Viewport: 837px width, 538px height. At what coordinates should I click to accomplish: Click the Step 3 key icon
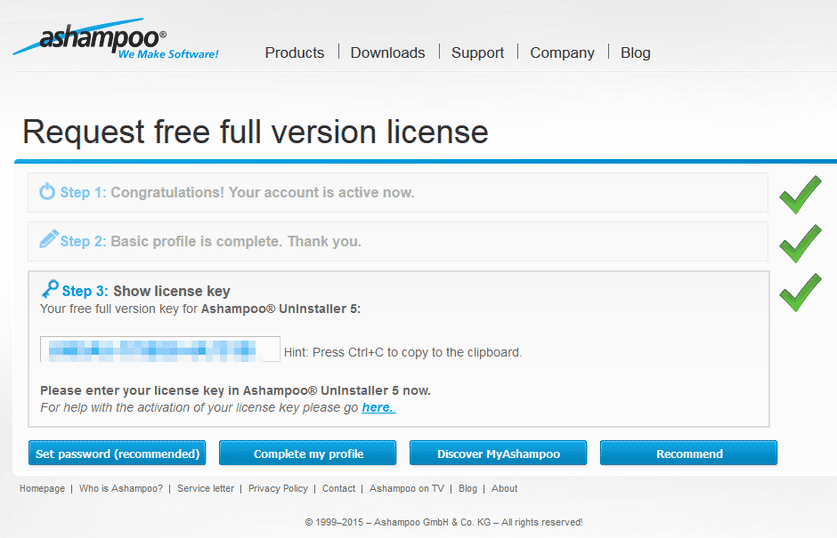50,289
